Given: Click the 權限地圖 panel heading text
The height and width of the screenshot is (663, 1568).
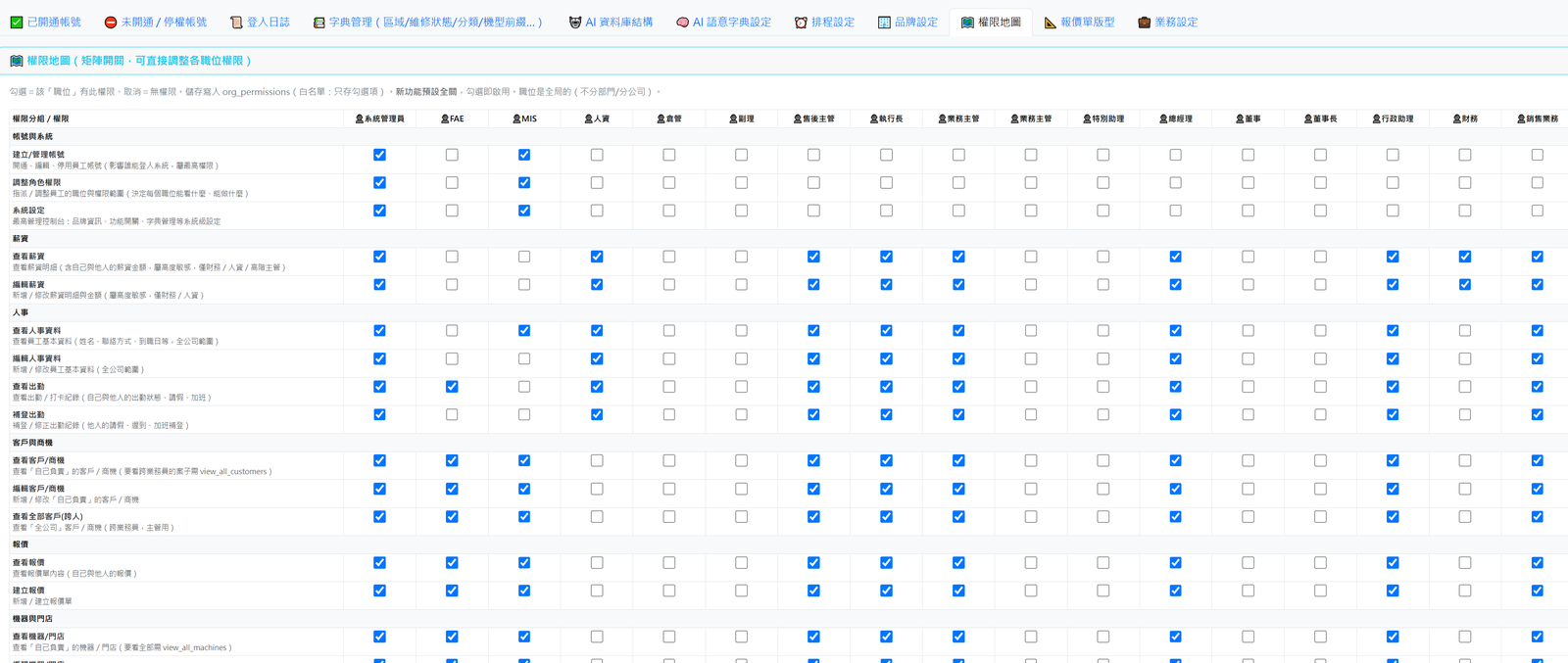Looking at the screenshot, I should (x=139, y=61).
